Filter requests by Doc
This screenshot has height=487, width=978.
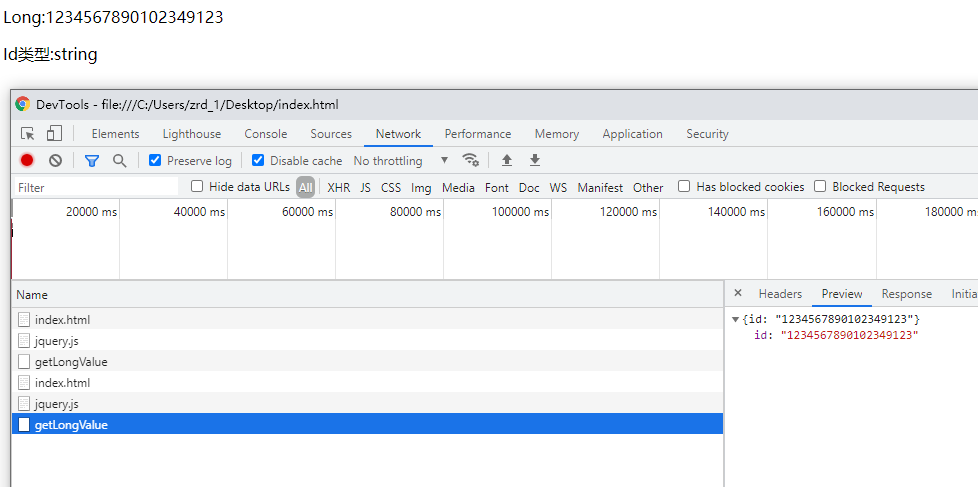tap(529, 187)
